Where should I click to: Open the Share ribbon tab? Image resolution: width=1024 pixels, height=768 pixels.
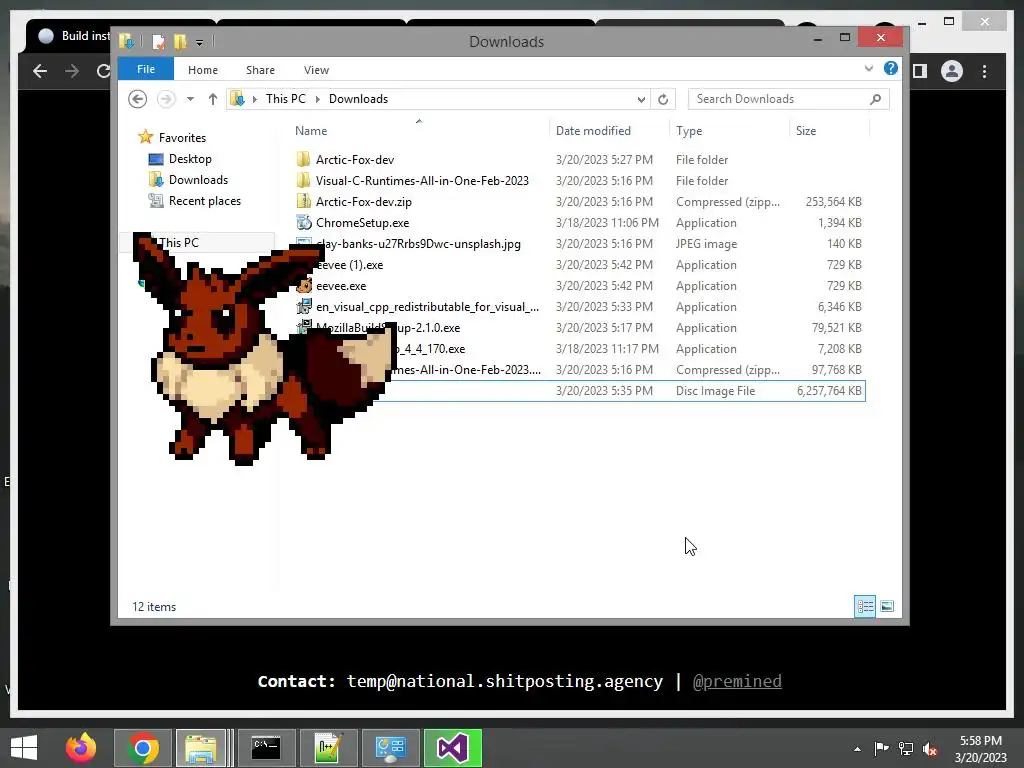point(260,70)
